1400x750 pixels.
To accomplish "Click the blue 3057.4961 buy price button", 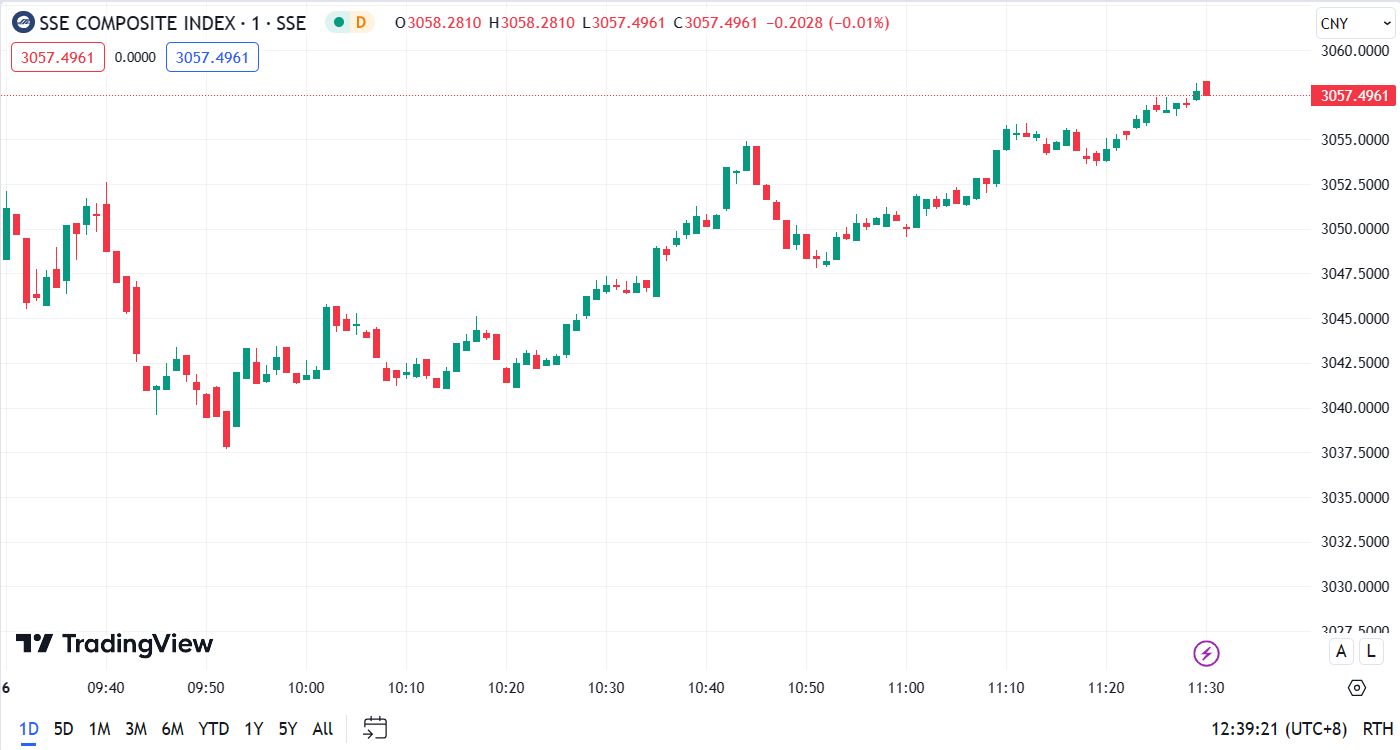I will pyautogui.click(x=212, y=57).
